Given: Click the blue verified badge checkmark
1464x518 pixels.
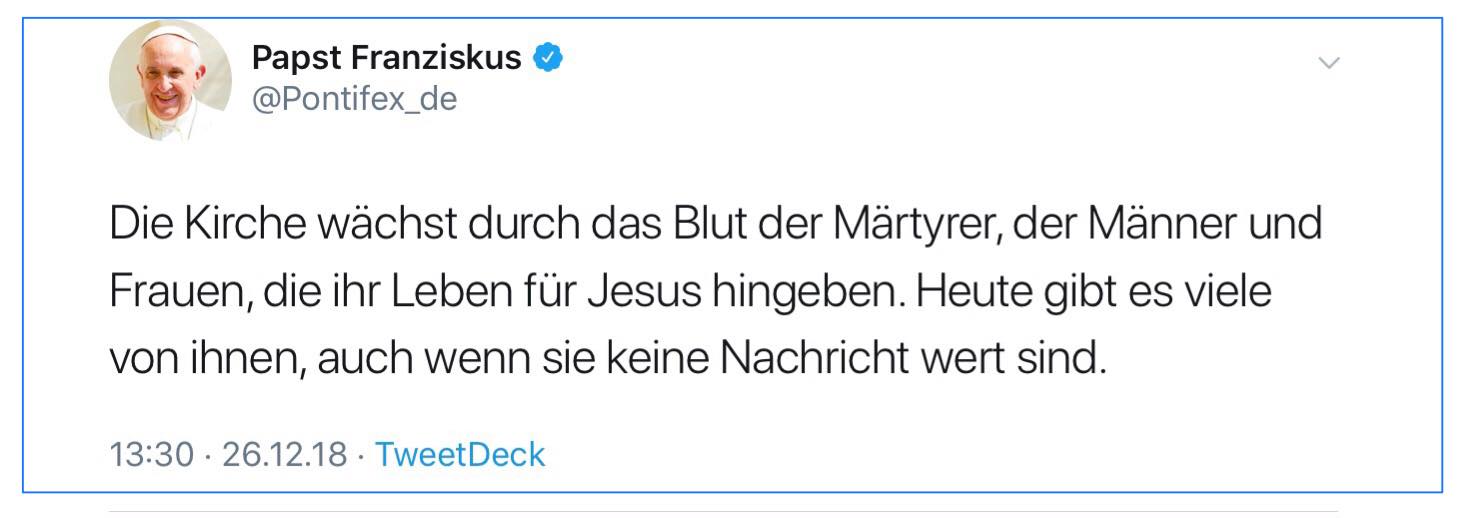Looking at the screenshot, I should (547, 58).
